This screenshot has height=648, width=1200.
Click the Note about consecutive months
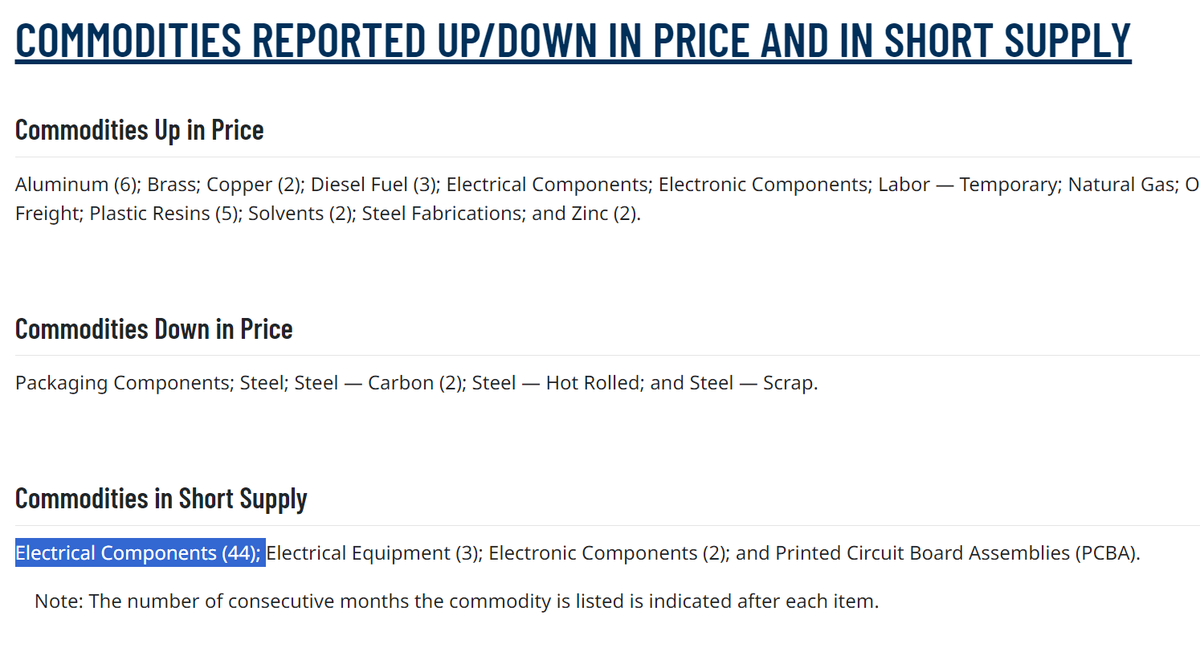[456, 602]
